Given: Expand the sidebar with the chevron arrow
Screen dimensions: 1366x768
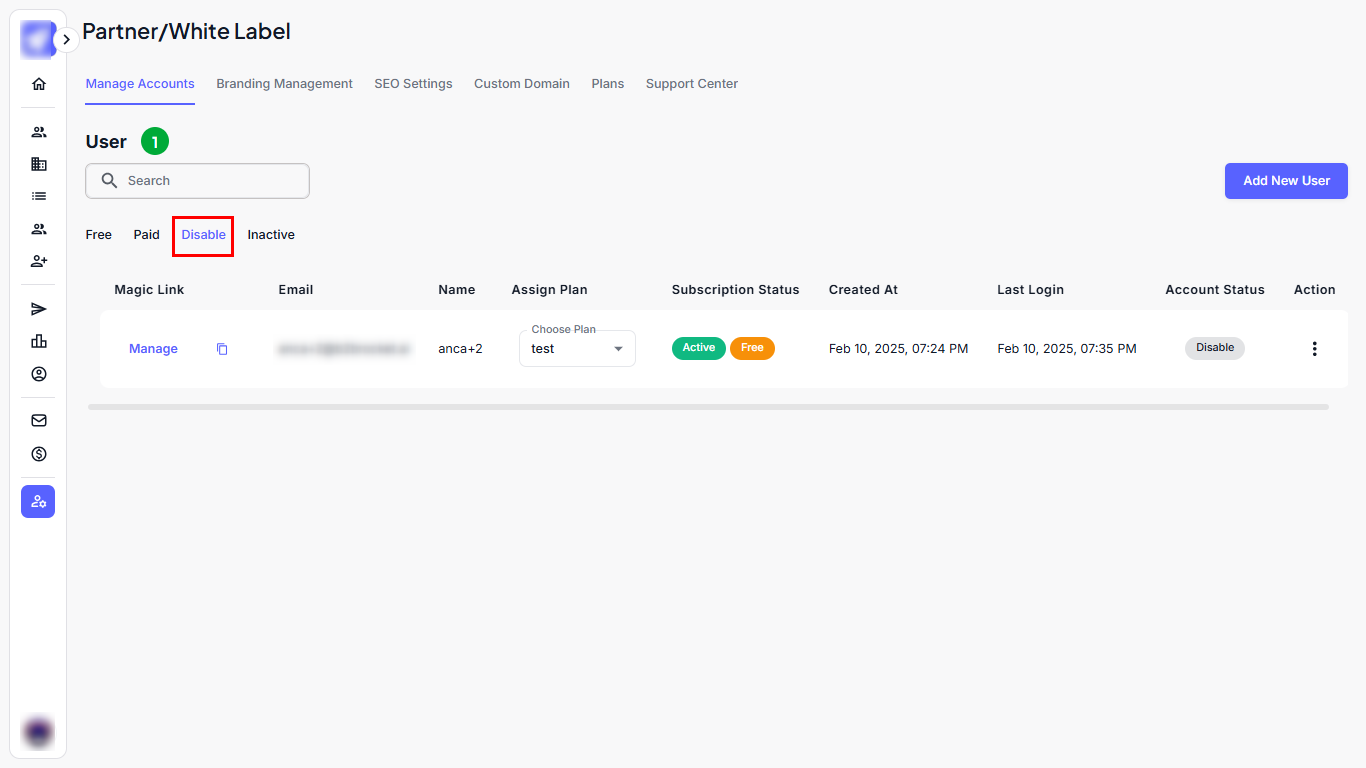Looking at the screenshot, I should click(66, 40).
